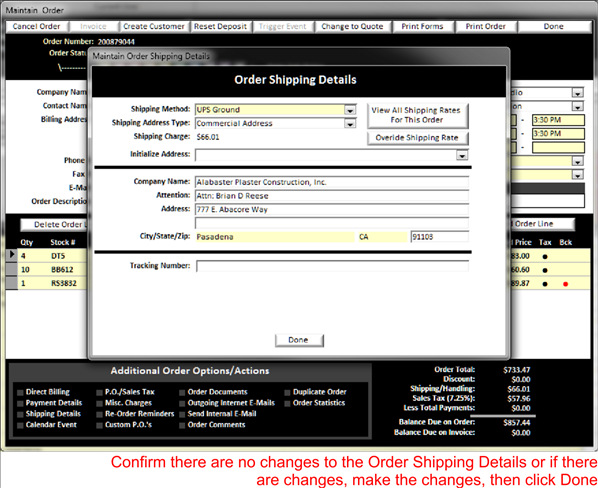
Task: Check the Duplicate Order option
Action: click(287, 393)
